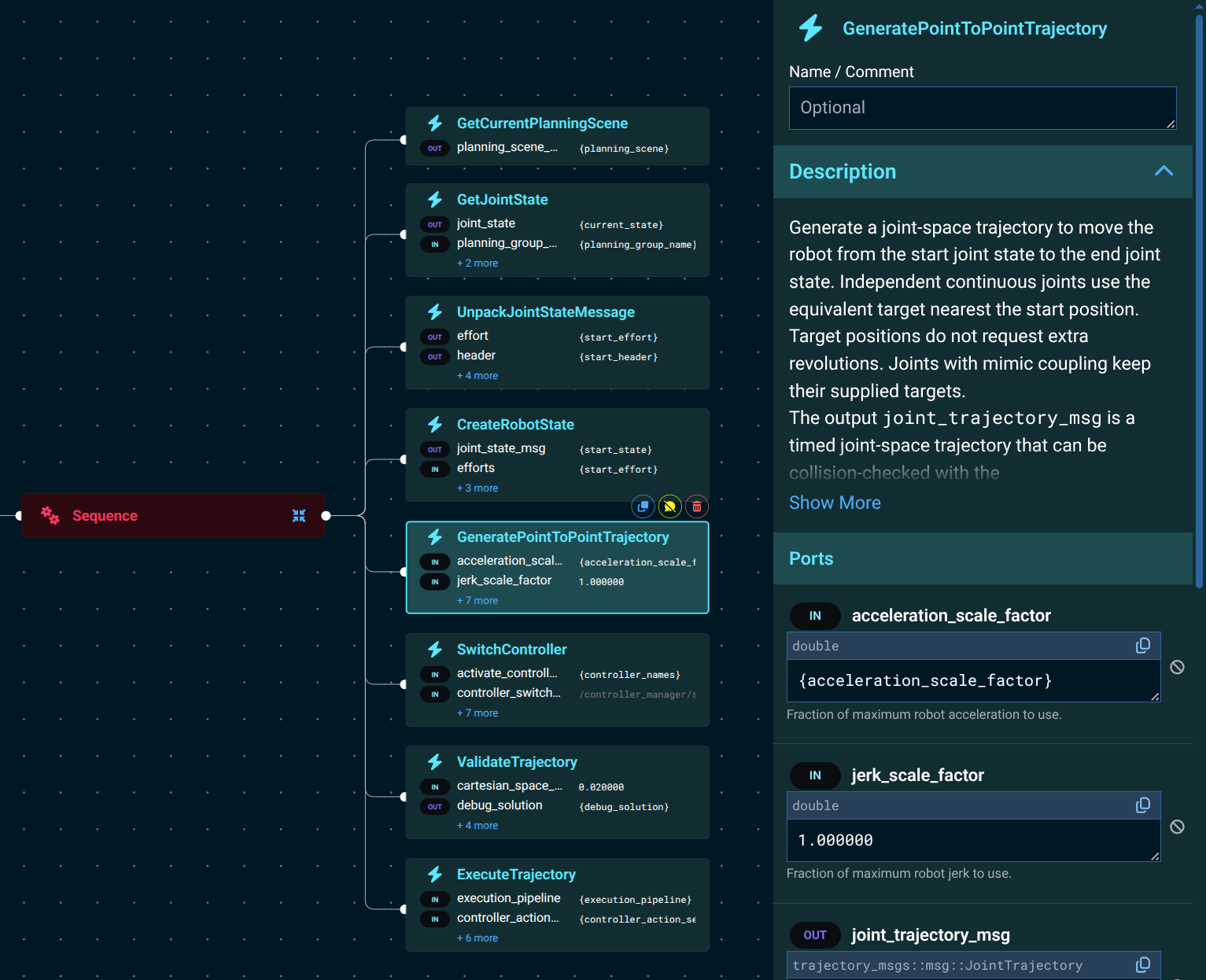Copy the joint_trajectory_msg port type
The image size is (1206, 980).
[x=1143, y=965]
